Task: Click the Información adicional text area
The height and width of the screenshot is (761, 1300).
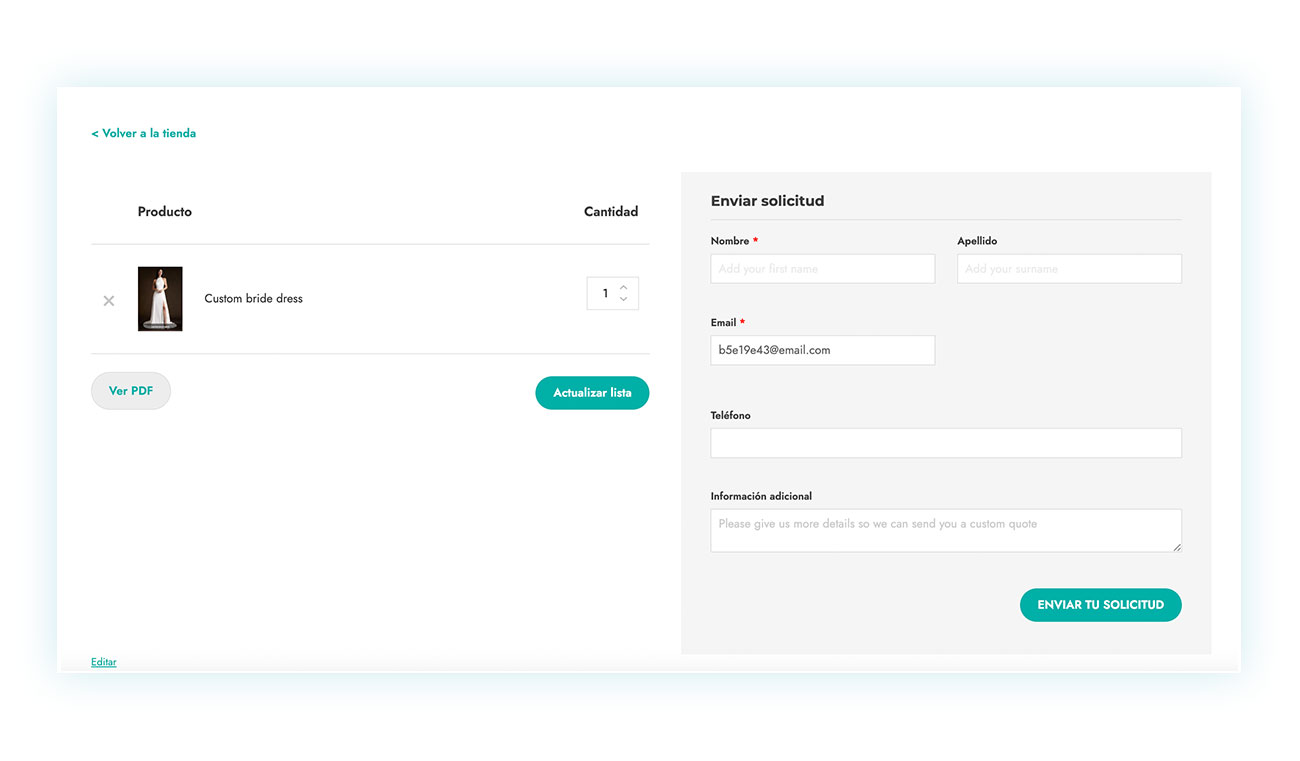Action: pos(946,530)
